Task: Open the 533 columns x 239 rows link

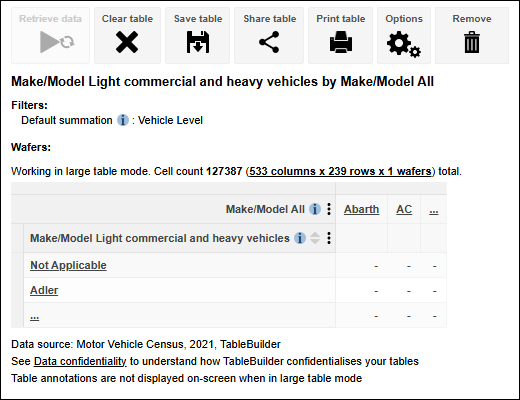Action: pyautogui.click(x=340, y=171)
